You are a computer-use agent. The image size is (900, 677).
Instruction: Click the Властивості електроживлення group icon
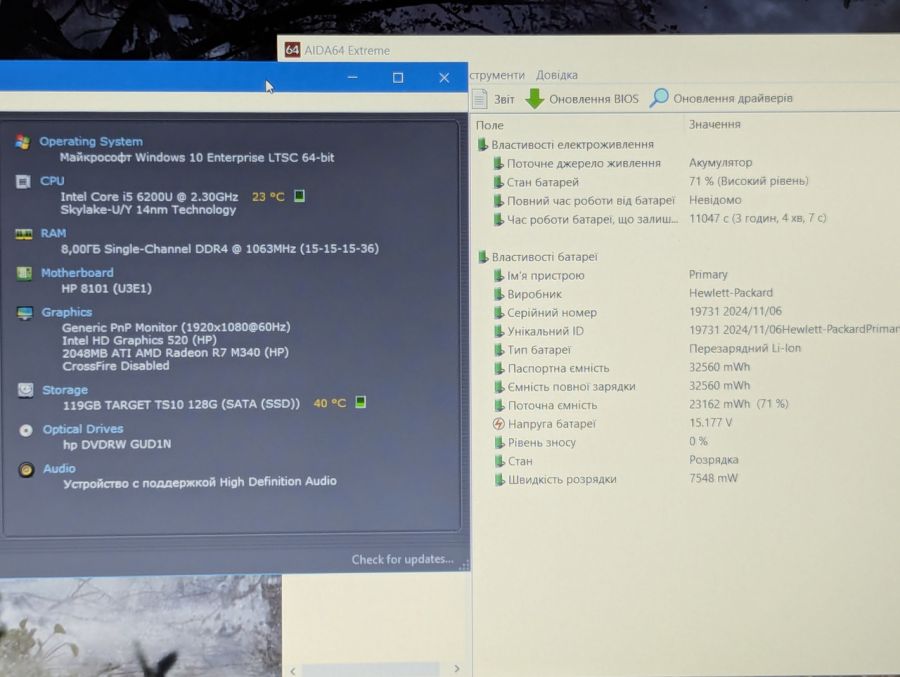coord(483,144)
